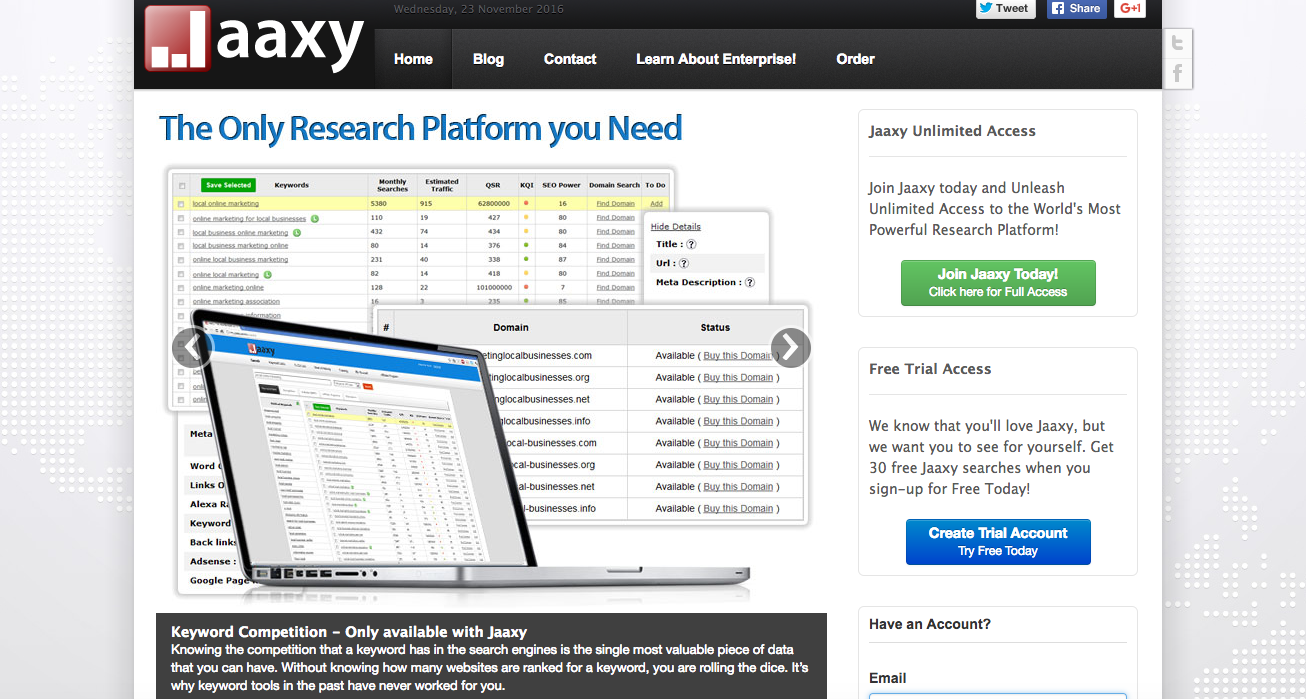Tick the 'local business online marketing' checkbox
This screenshot has height=699, width=1306.
pyautogui.click(x=181, y=232)
